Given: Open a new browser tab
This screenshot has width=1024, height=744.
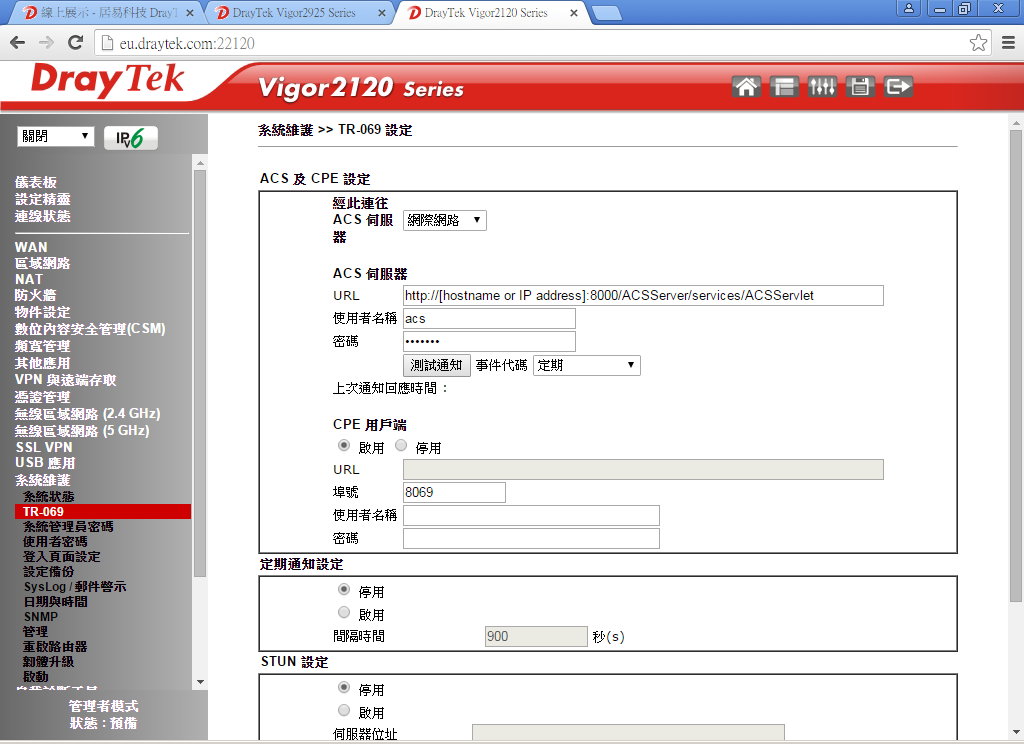Looking at the screenshot, I should 607,13.
